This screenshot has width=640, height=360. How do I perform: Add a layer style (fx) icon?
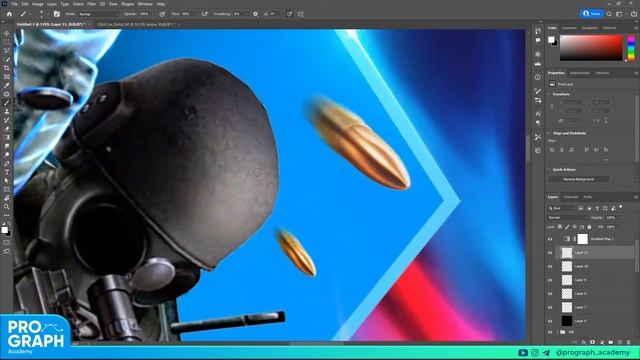[584, 342]
